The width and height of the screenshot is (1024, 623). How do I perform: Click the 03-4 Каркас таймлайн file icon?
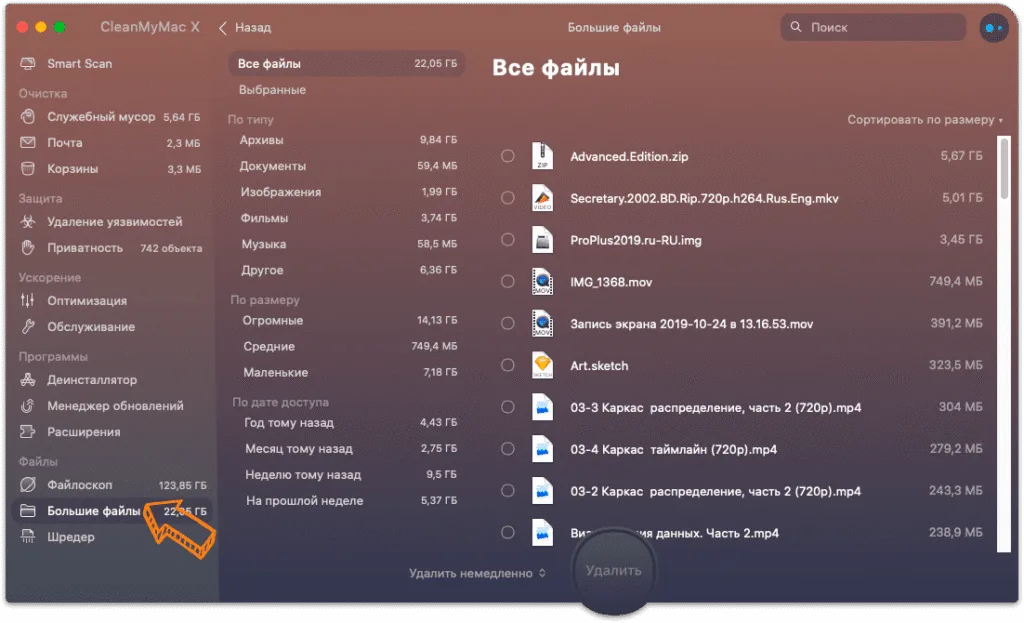(x=542, y=449)
